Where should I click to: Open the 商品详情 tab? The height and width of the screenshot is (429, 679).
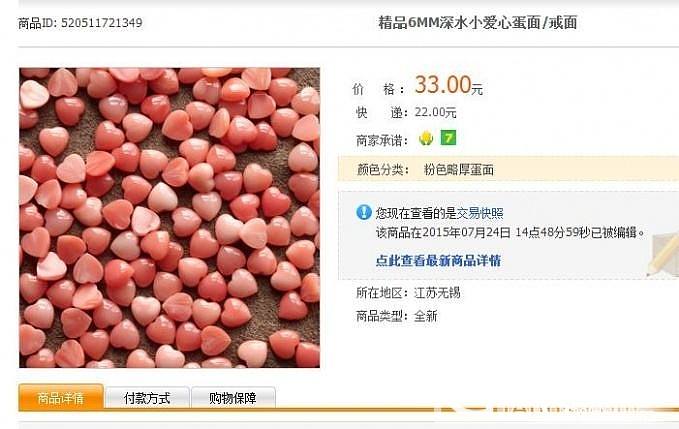(61, 397)
